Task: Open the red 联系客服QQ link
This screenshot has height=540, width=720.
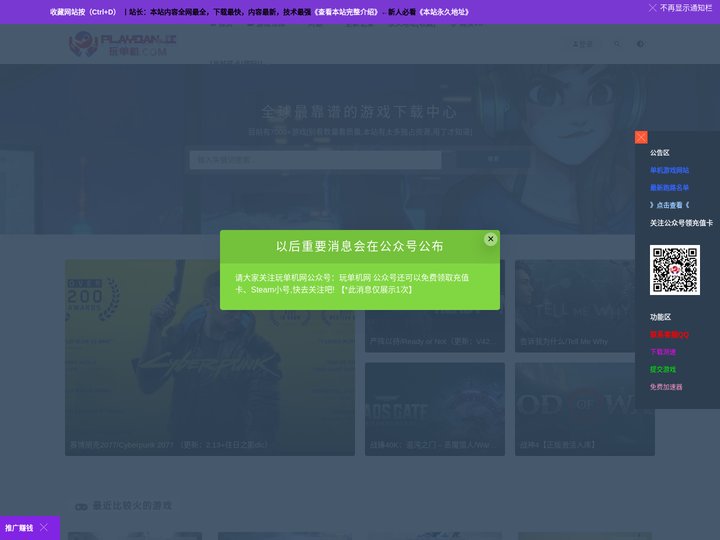Action: (x=669, y=334)
